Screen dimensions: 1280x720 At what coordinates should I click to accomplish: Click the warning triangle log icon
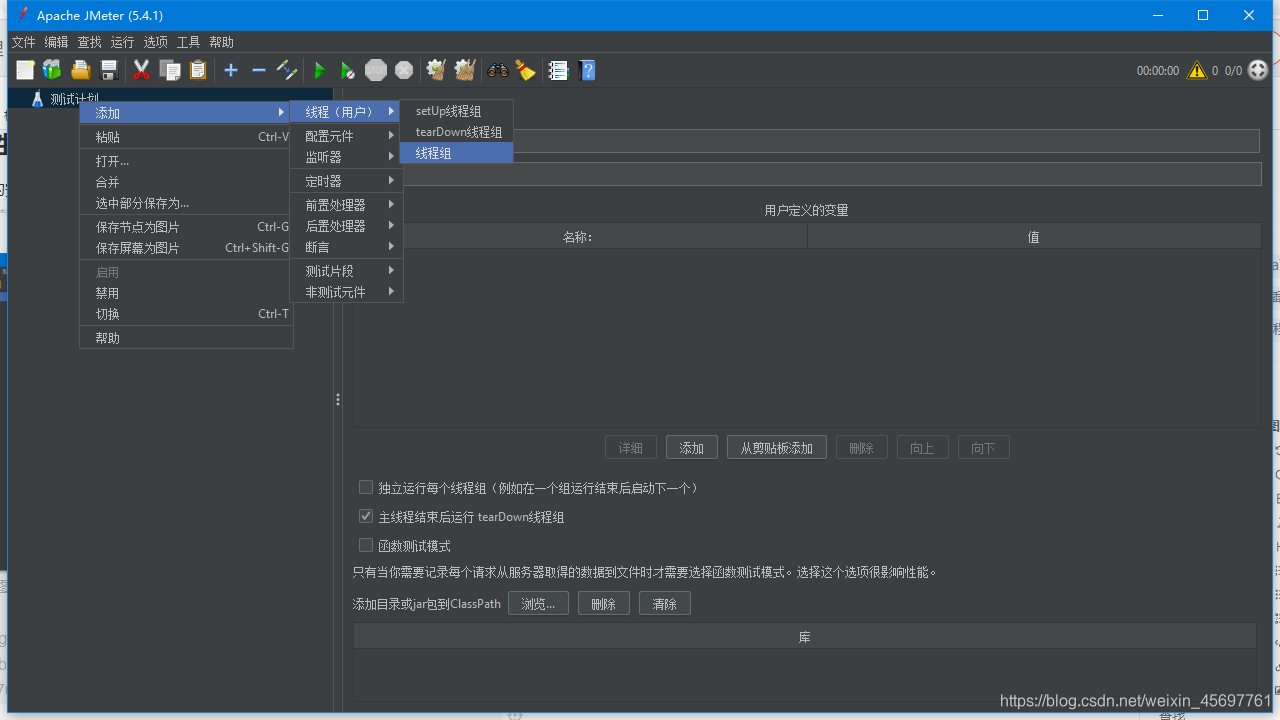pyautogui.click(x=1196, y=70)
